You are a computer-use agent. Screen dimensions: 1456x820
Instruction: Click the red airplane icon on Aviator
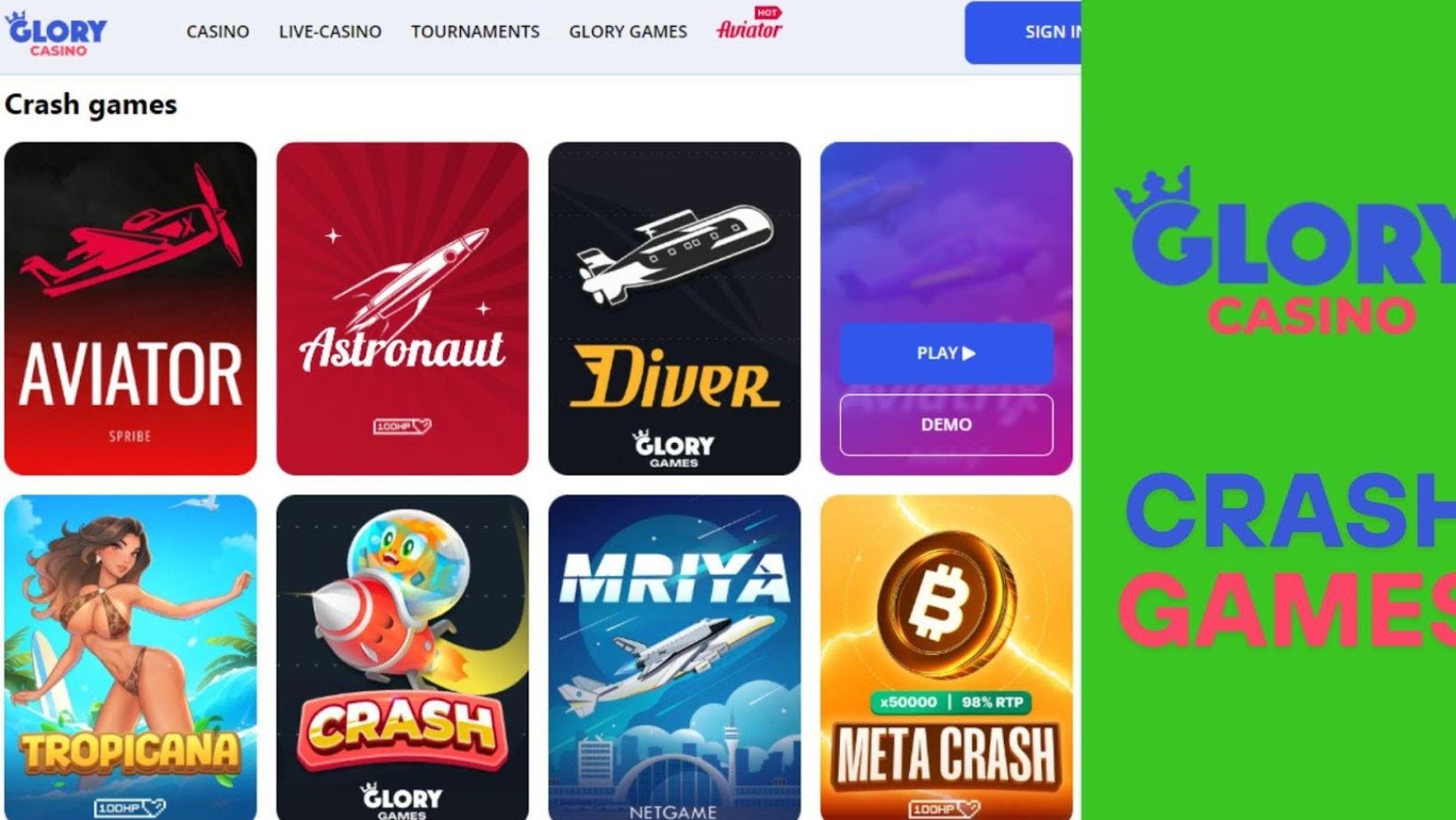coord(131,231)
